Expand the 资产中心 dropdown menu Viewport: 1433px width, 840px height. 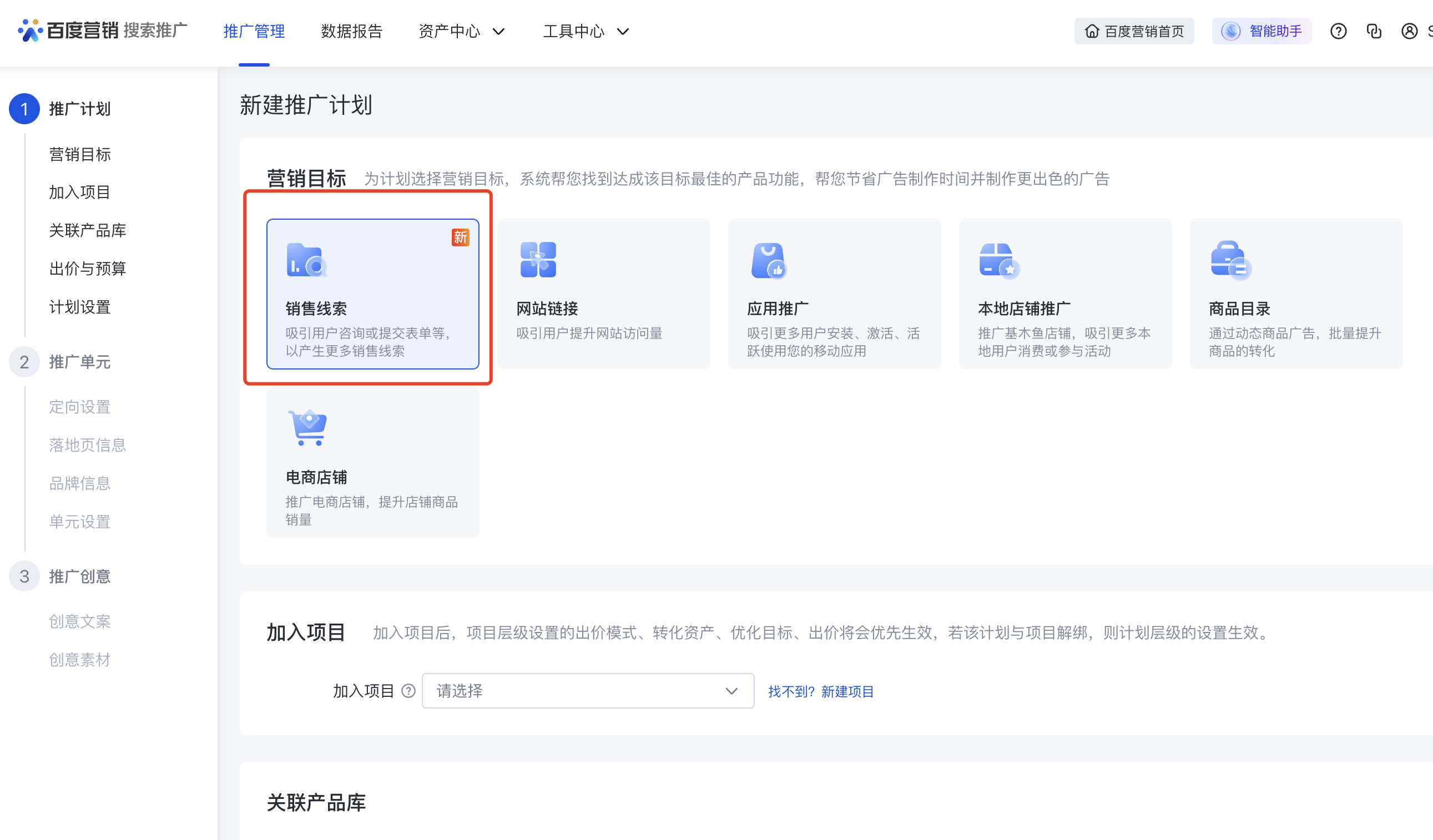pos(462,31)
